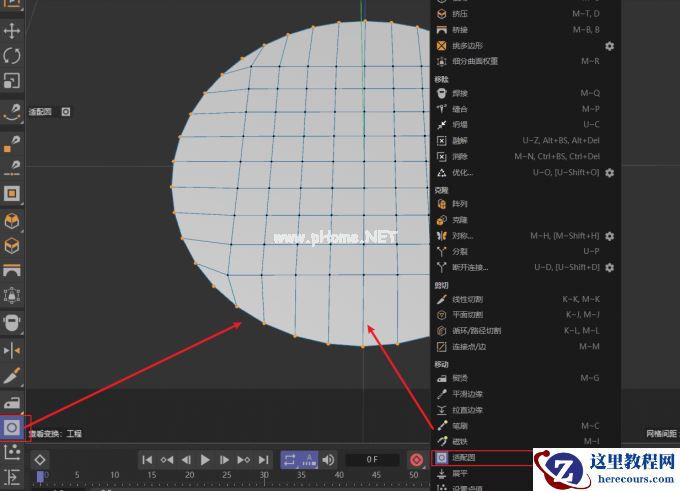Select the Knife cut tool in left toolbar
The width and height of the screenshot is (680, 491).
point(12,376)
